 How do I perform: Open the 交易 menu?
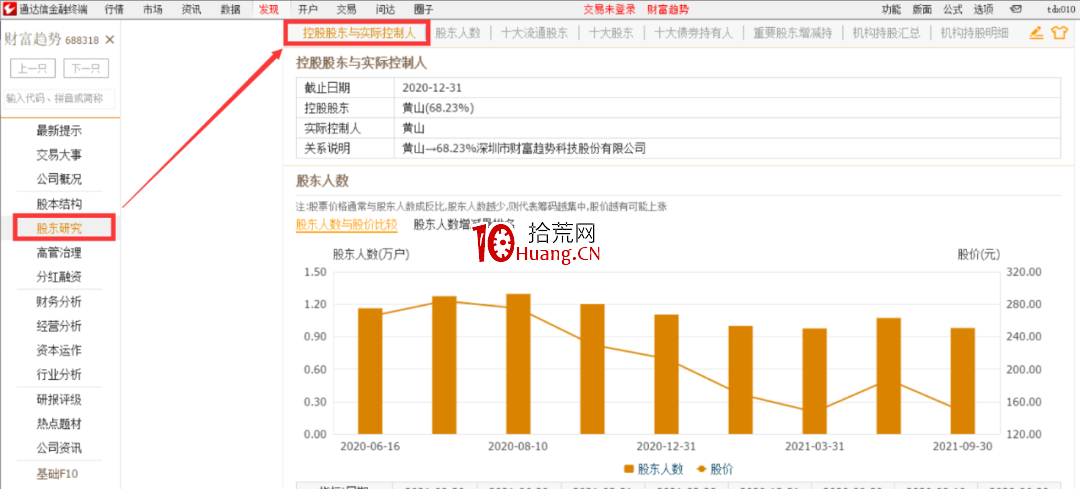coord(346,9)
